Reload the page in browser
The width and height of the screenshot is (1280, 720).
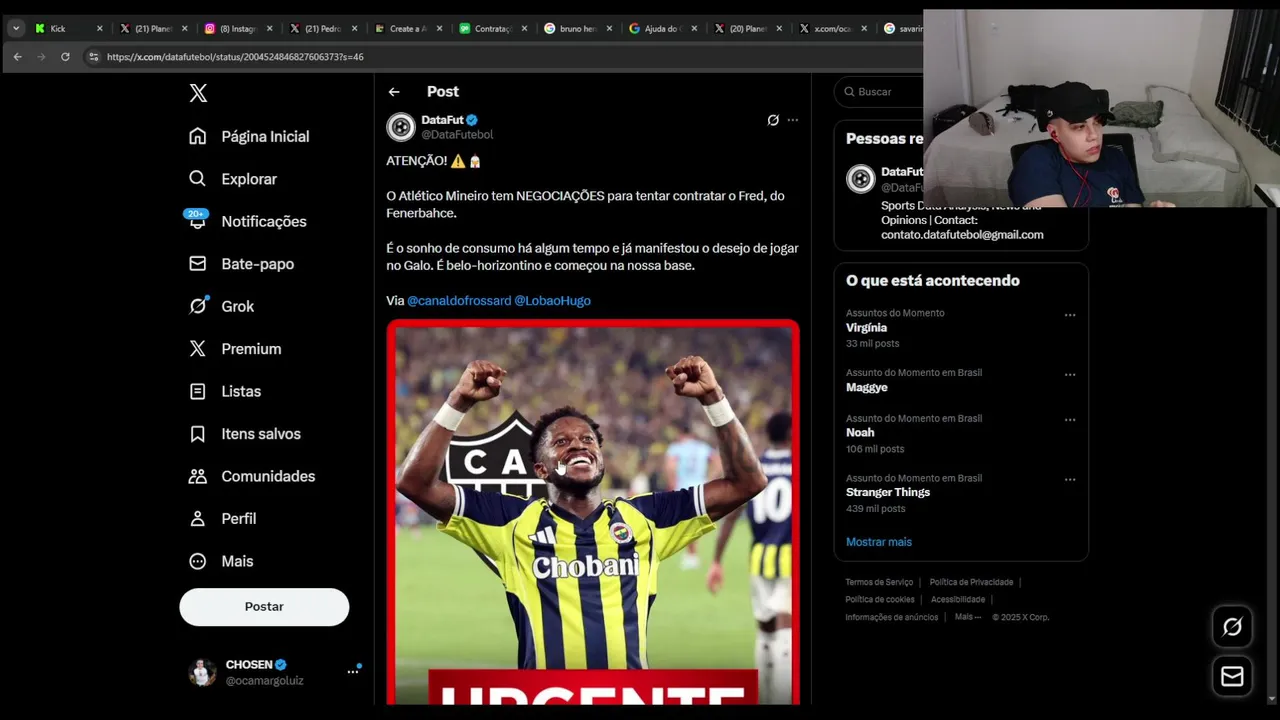(65, 57)
